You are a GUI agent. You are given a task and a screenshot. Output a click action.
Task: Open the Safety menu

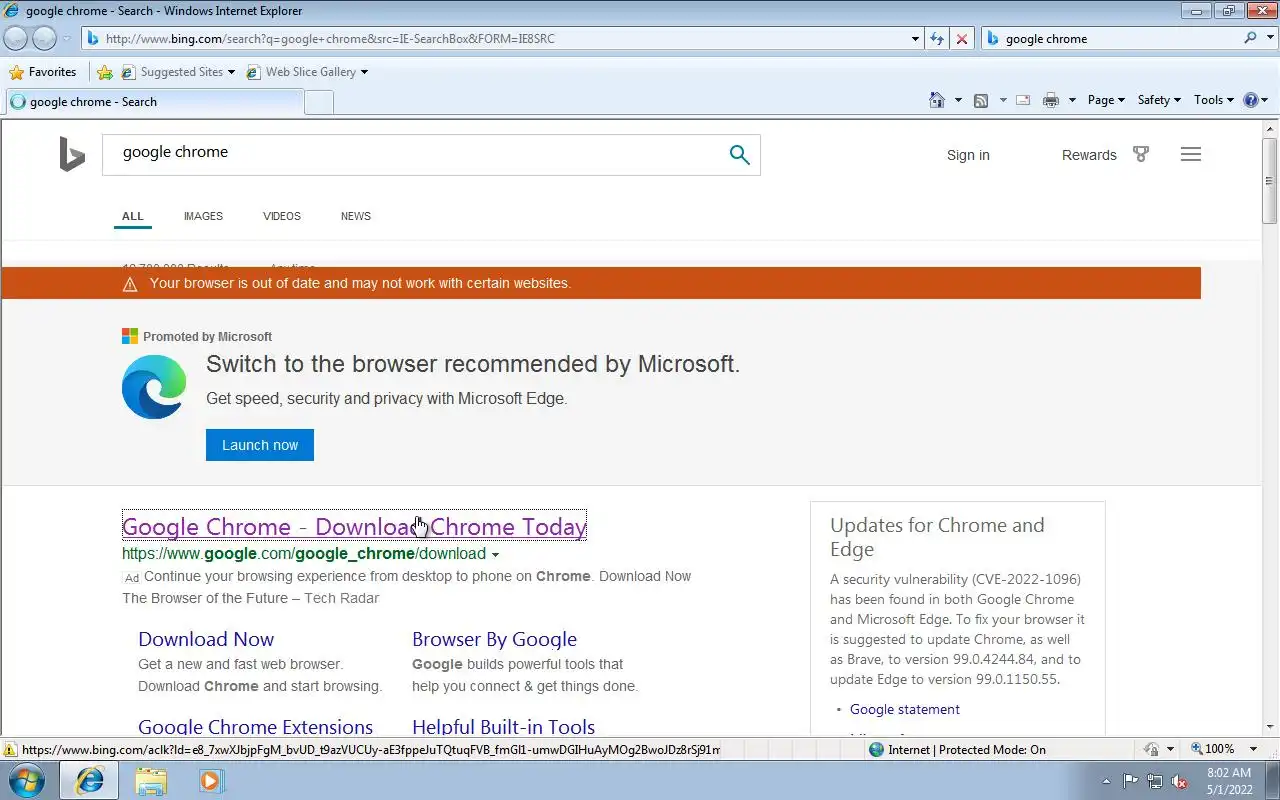[x=1159, y=100]
